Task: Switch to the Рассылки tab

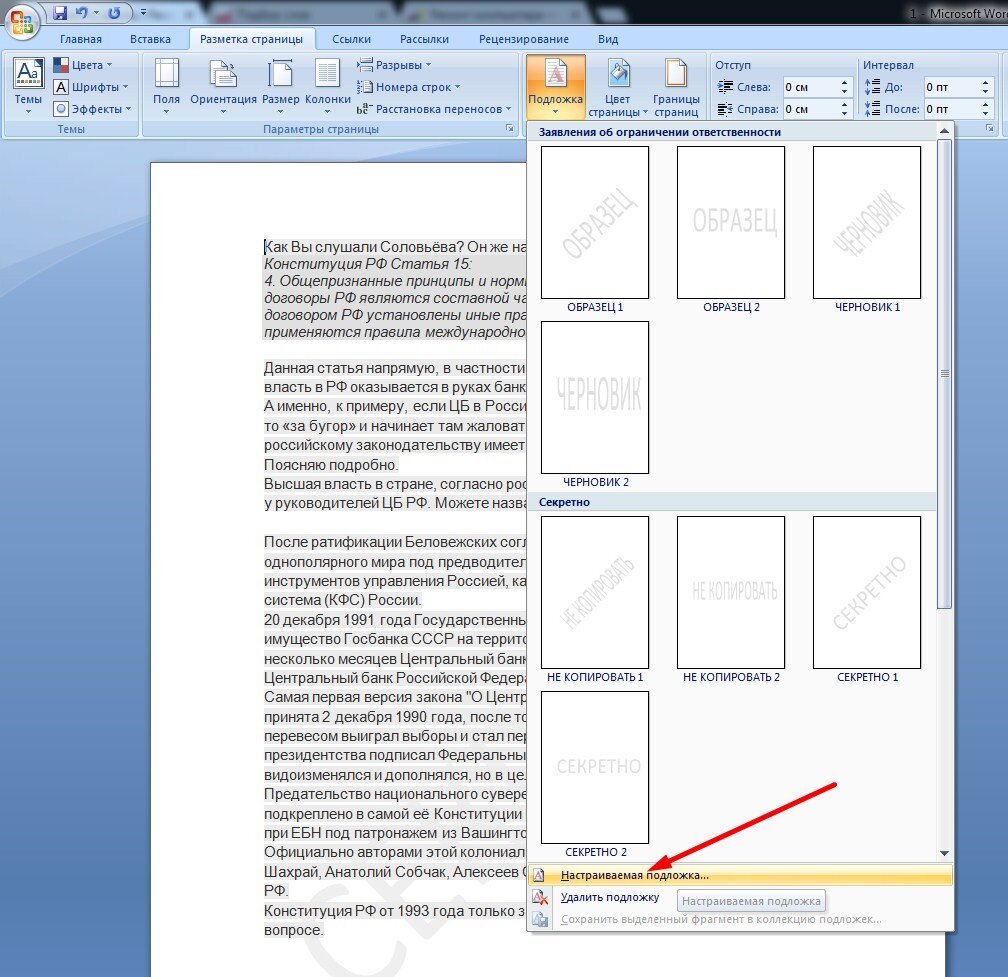Action: pos(424,39)
